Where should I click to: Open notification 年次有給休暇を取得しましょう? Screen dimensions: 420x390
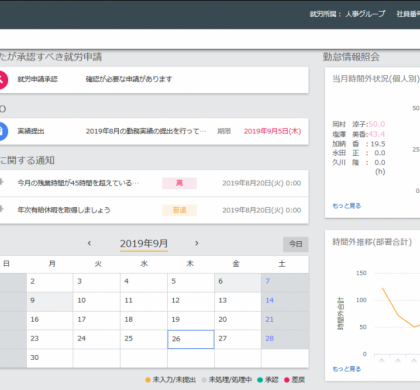pyautogui.click(x=64, y=210)
